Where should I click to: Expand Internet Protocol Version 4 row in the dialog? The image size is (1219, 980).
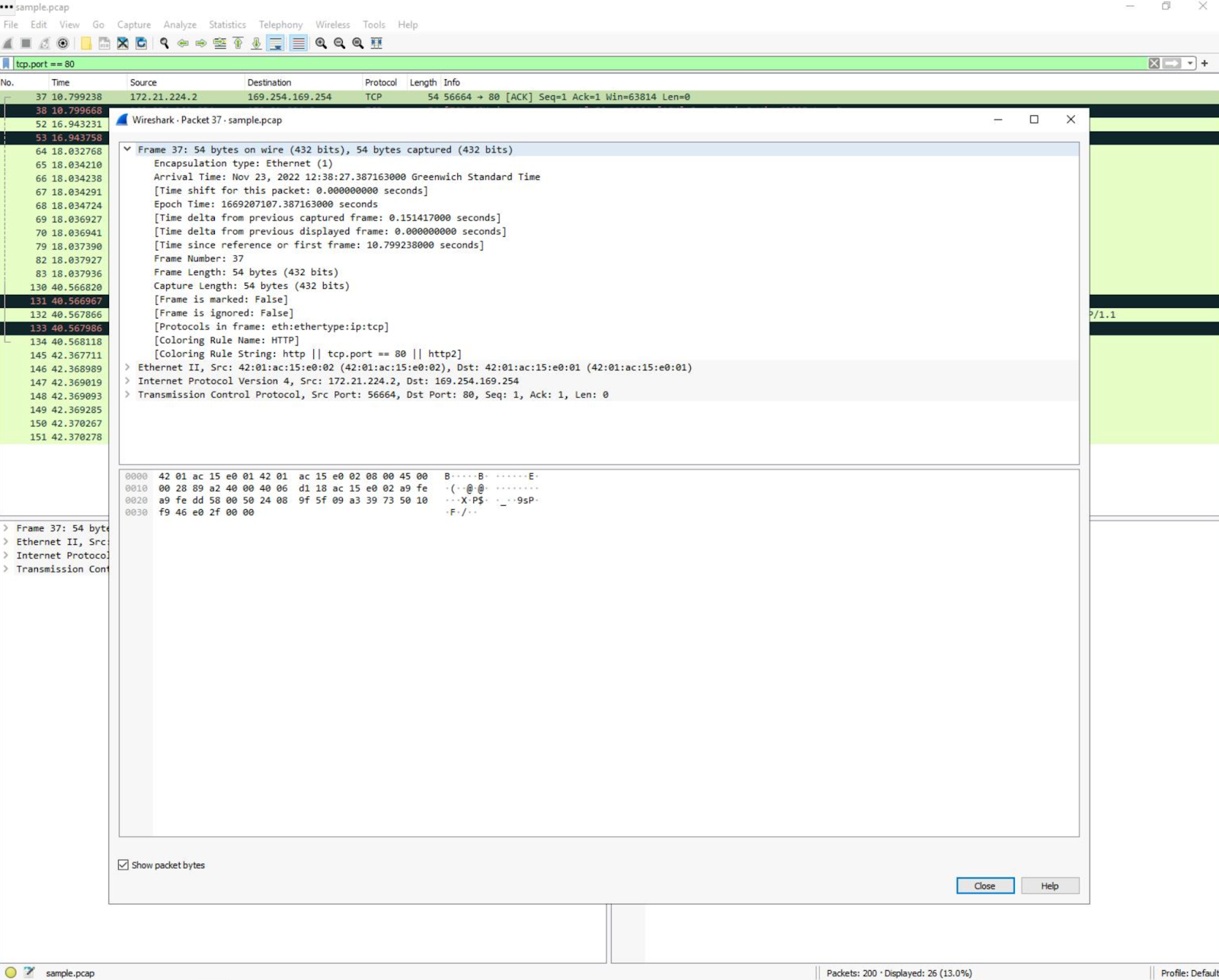[127, 381]
